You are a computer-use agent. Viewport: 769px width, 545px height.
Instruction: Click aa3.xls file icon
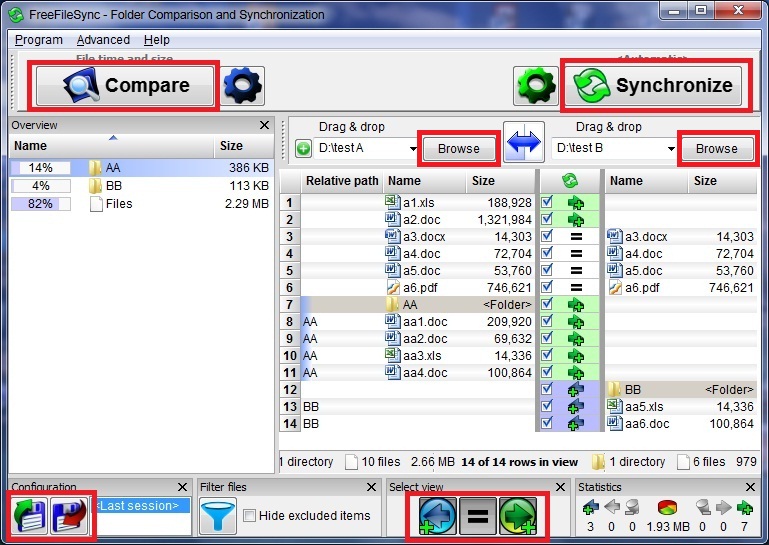click(x=393, y=355)
